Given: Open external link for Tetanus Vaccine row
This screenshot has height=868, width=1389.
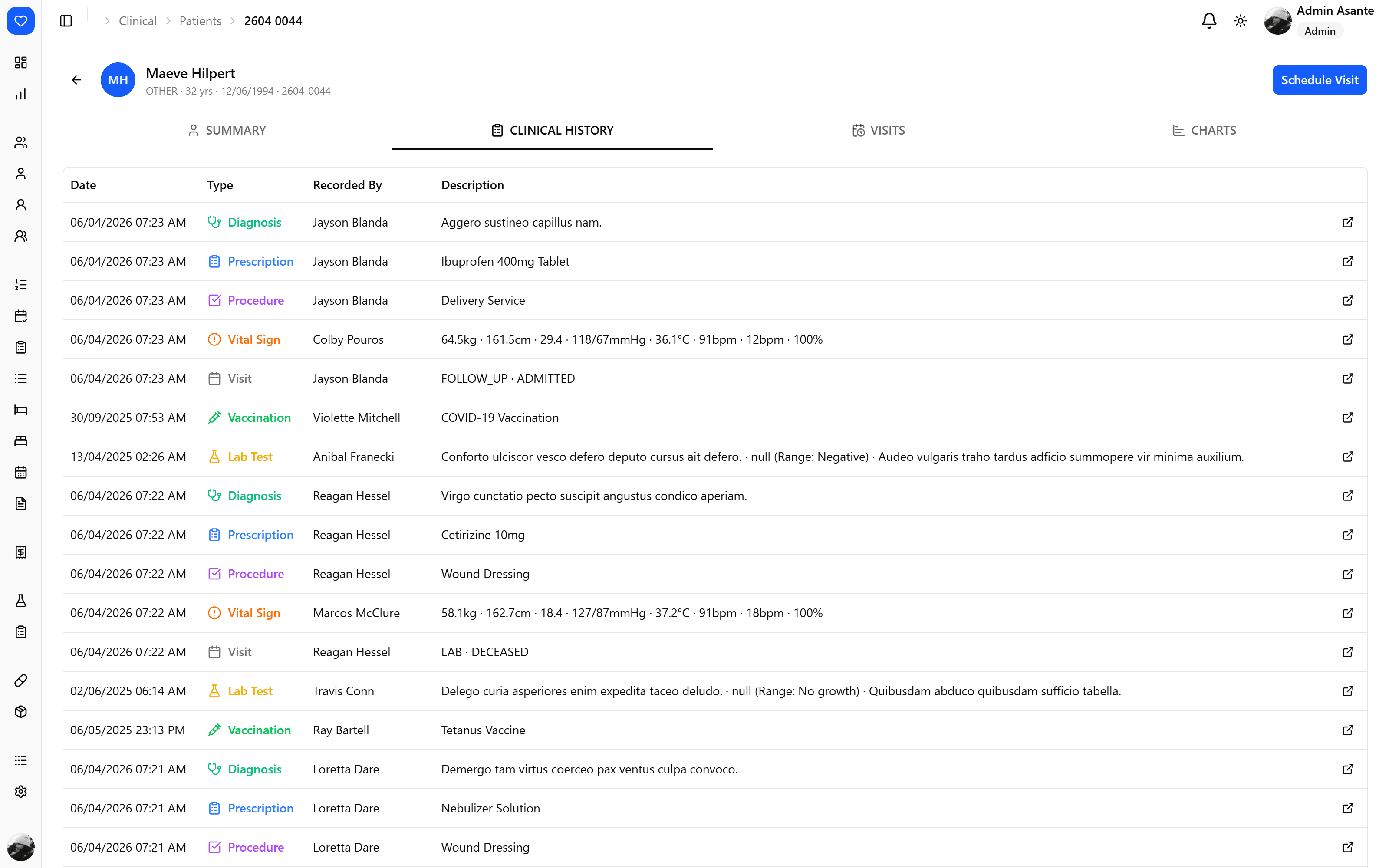Looking at the screenshot, I should coord(1348,730).
